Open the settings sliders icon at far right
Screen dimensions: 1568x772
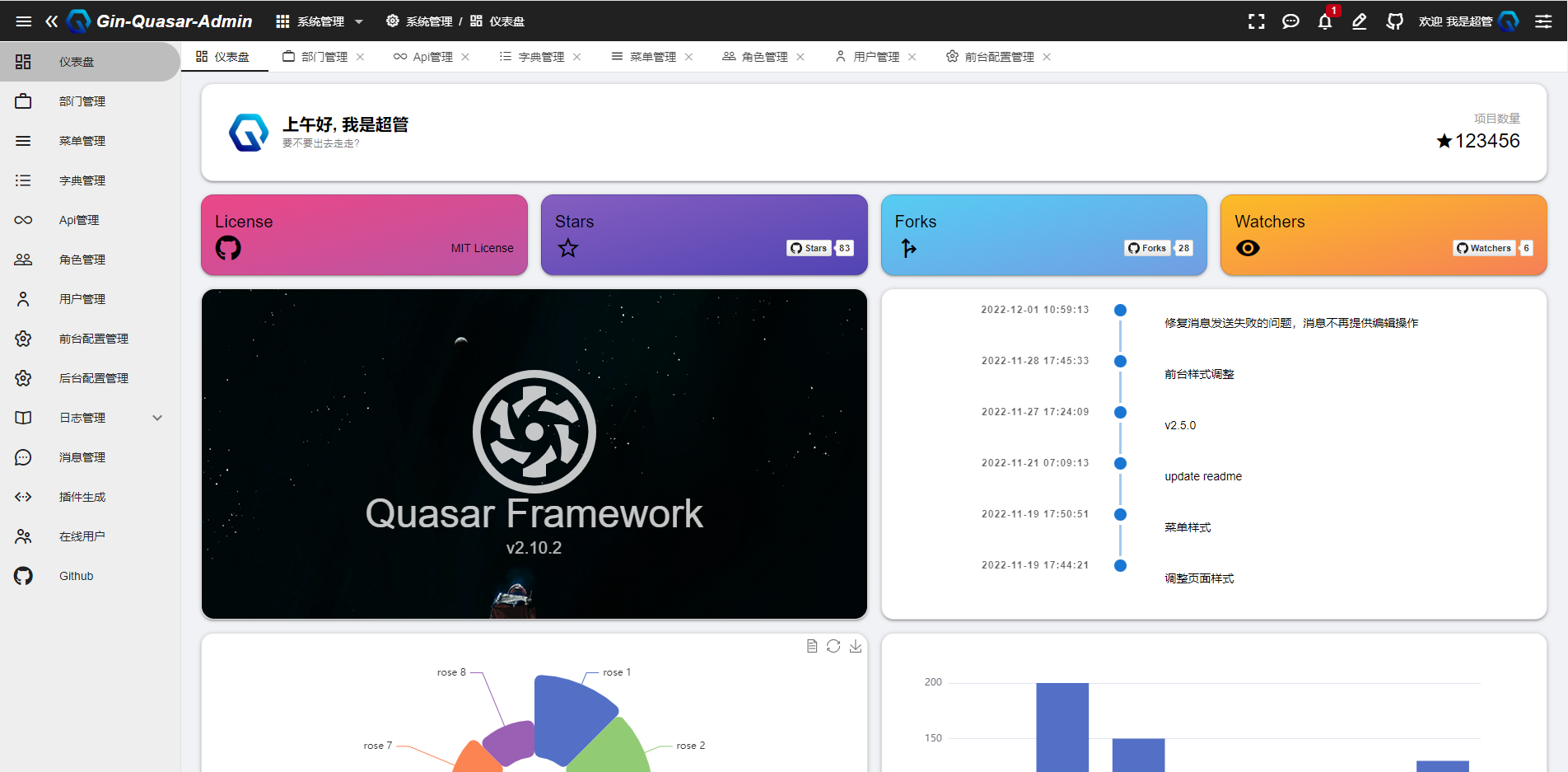1543,21
